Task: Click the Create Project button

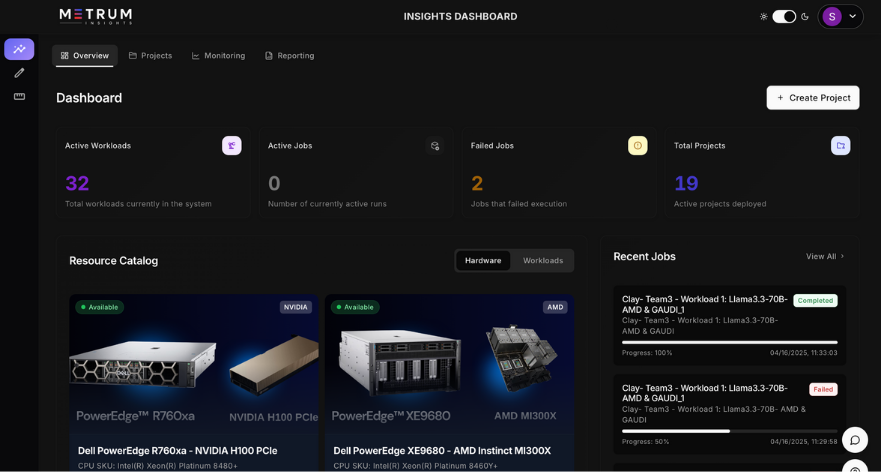Action: [813, 98]
